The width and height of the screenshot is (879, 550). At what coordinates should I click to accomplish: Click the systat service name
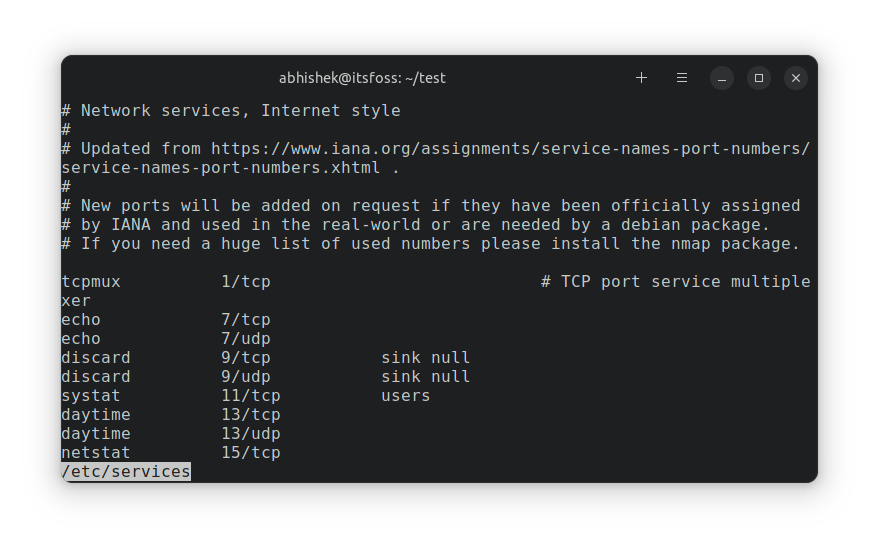click(91, 396)
